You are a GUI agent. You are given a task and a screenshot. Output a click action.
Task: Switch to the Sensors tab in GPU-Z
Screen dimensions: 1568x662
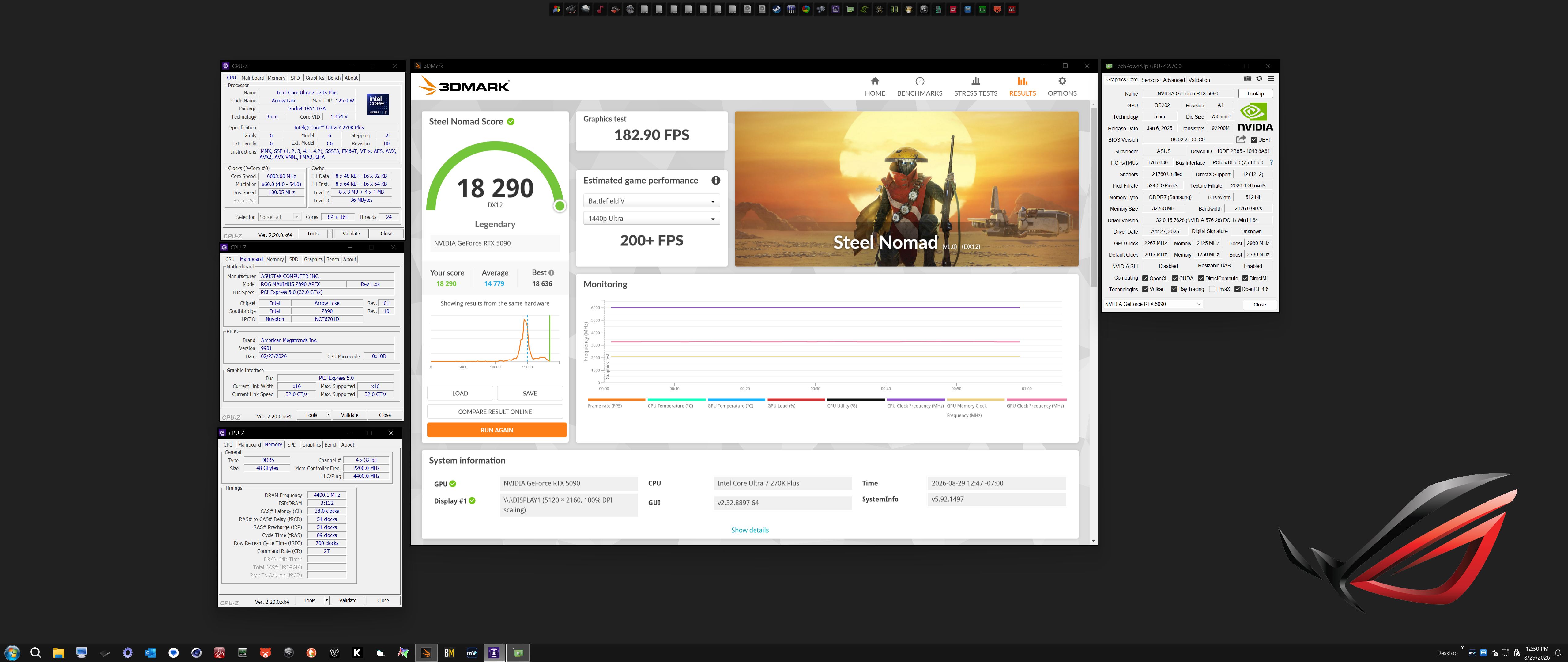[x=1150, y=80]
